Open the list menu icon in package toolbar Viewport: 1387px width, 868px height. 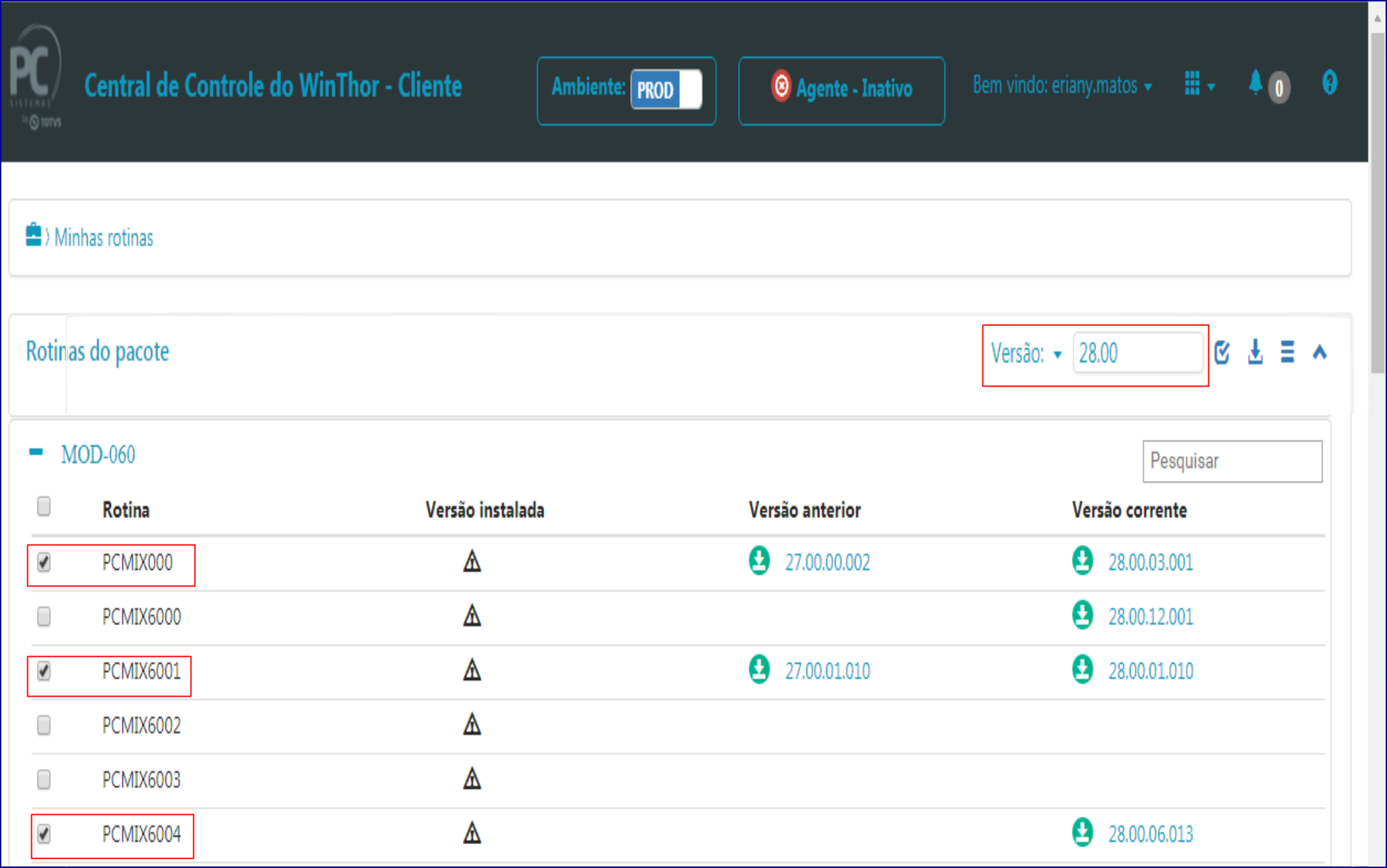[x=1287, y=352]
